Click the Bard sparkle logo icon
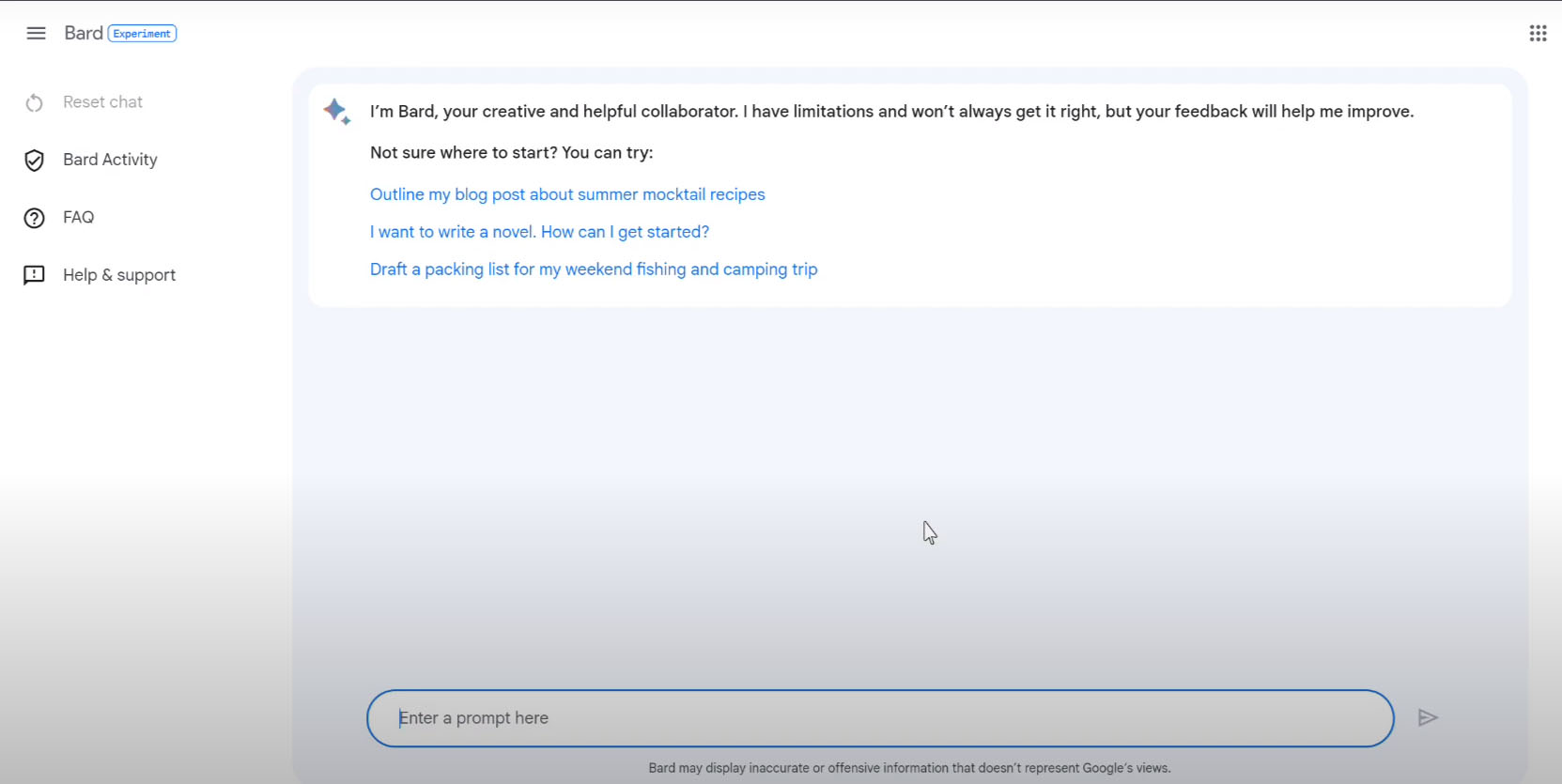Screen dimensions: 1562x784 tap(337, 112)
